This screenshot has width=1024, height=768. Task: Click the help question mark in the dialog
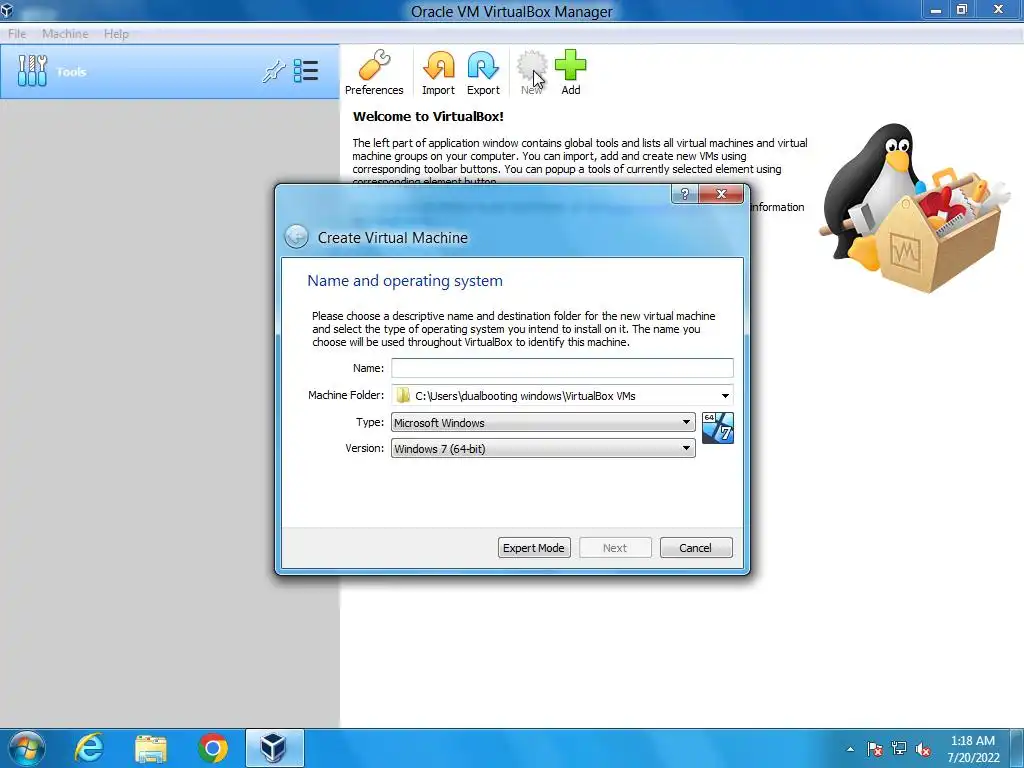click(684, 194)
